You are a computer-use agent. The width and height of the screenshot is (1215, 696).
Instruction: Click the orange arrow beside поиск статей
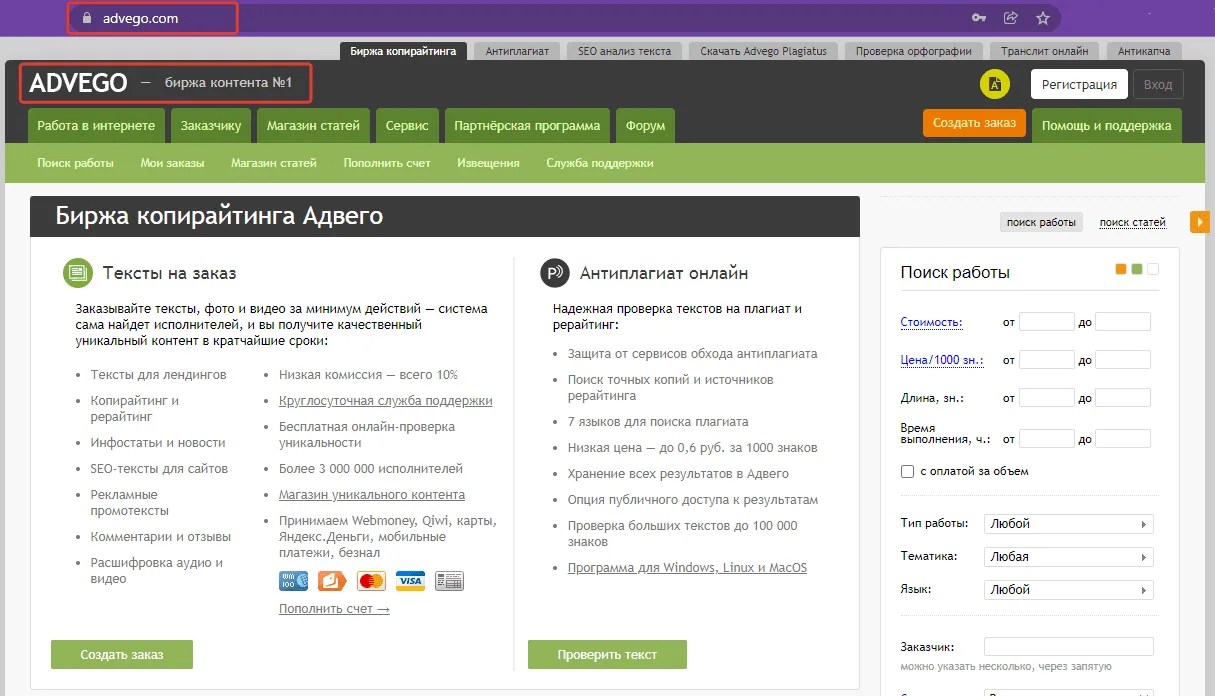[x=1199, y=222]
